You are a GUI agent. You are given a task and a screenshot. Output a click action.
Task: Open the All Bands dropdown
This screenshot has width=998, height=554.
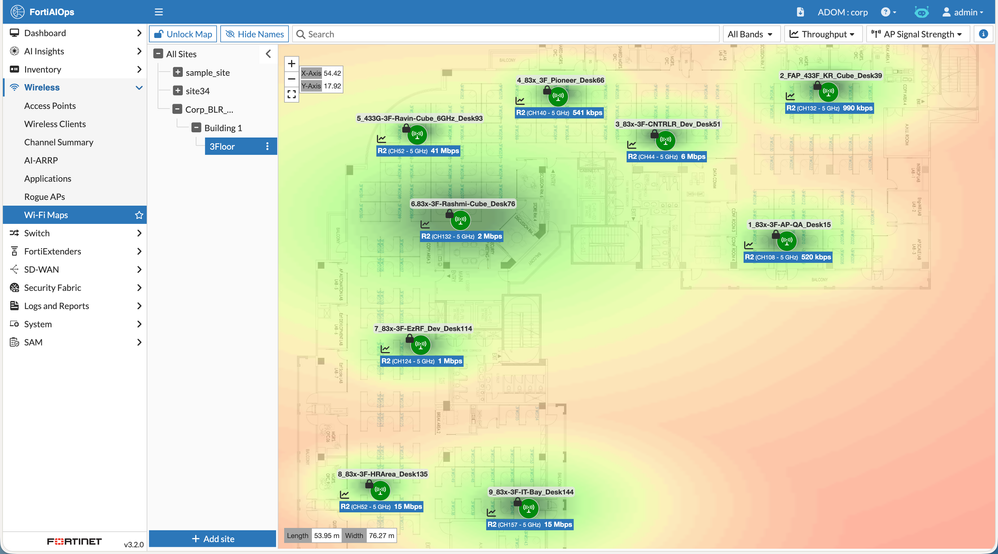click(x=749, y=34)
